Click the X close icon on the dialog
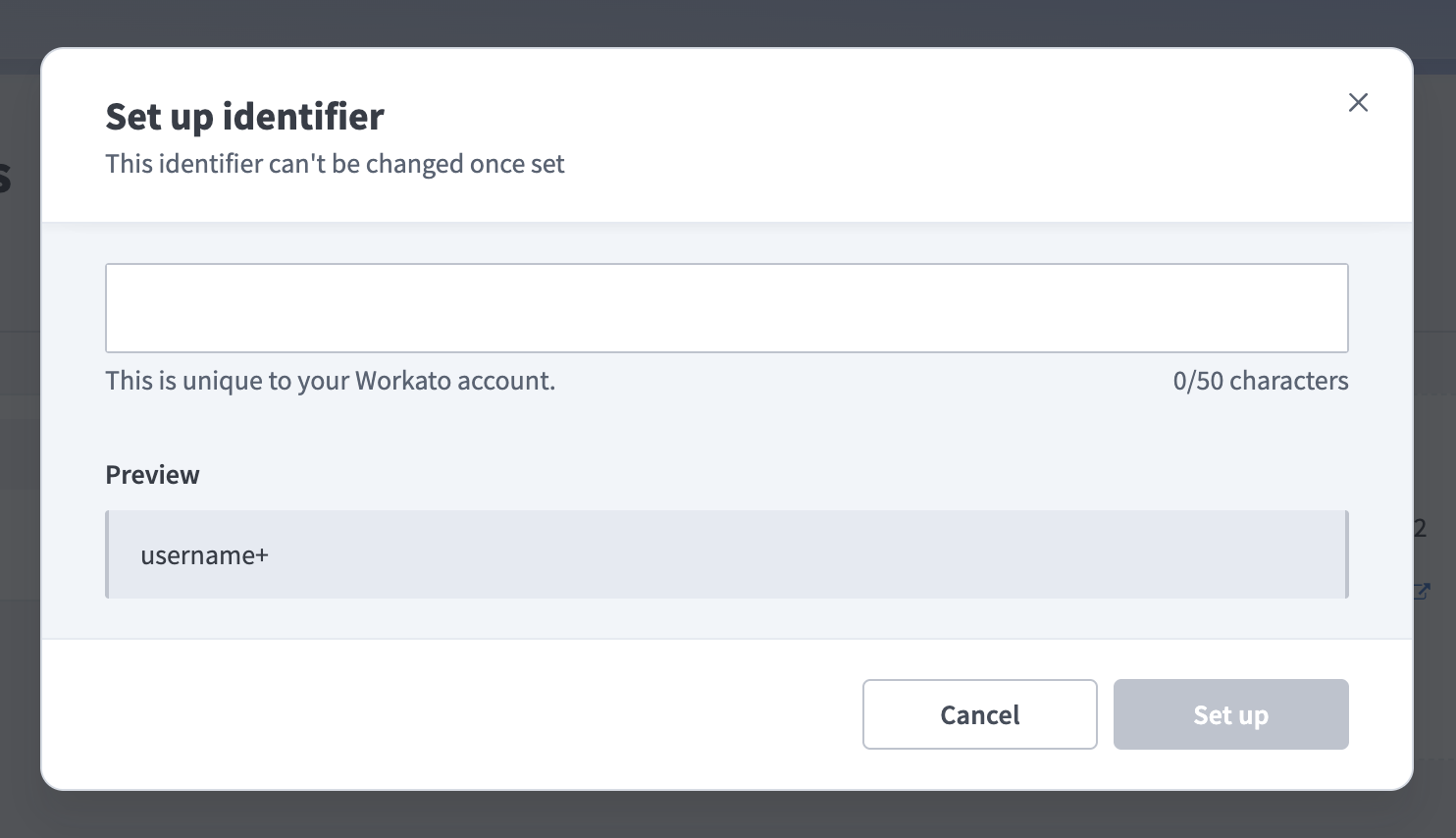 pos(1358,102)
